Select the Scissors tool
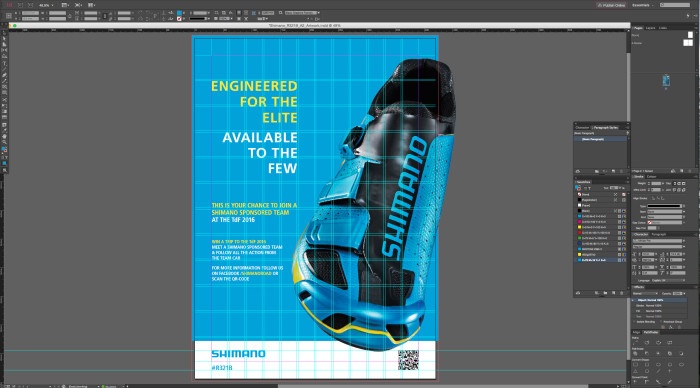This screenshot has height=388, width=700. point(4,100)
